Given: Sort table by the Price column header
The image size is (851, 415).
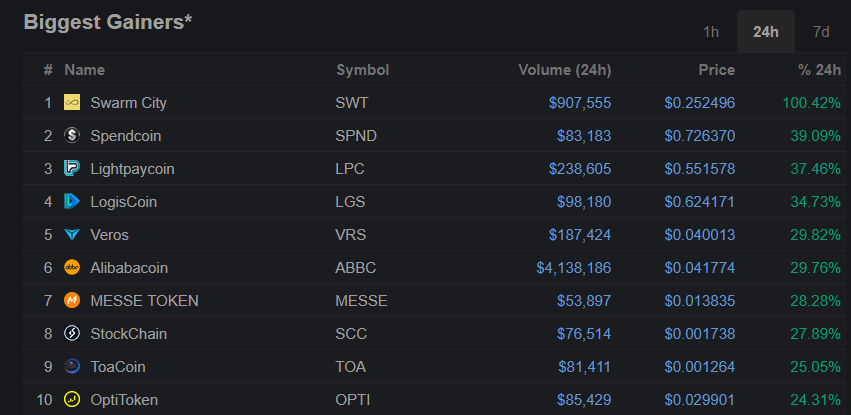Looking at the screenshot, I should [716, 70].
